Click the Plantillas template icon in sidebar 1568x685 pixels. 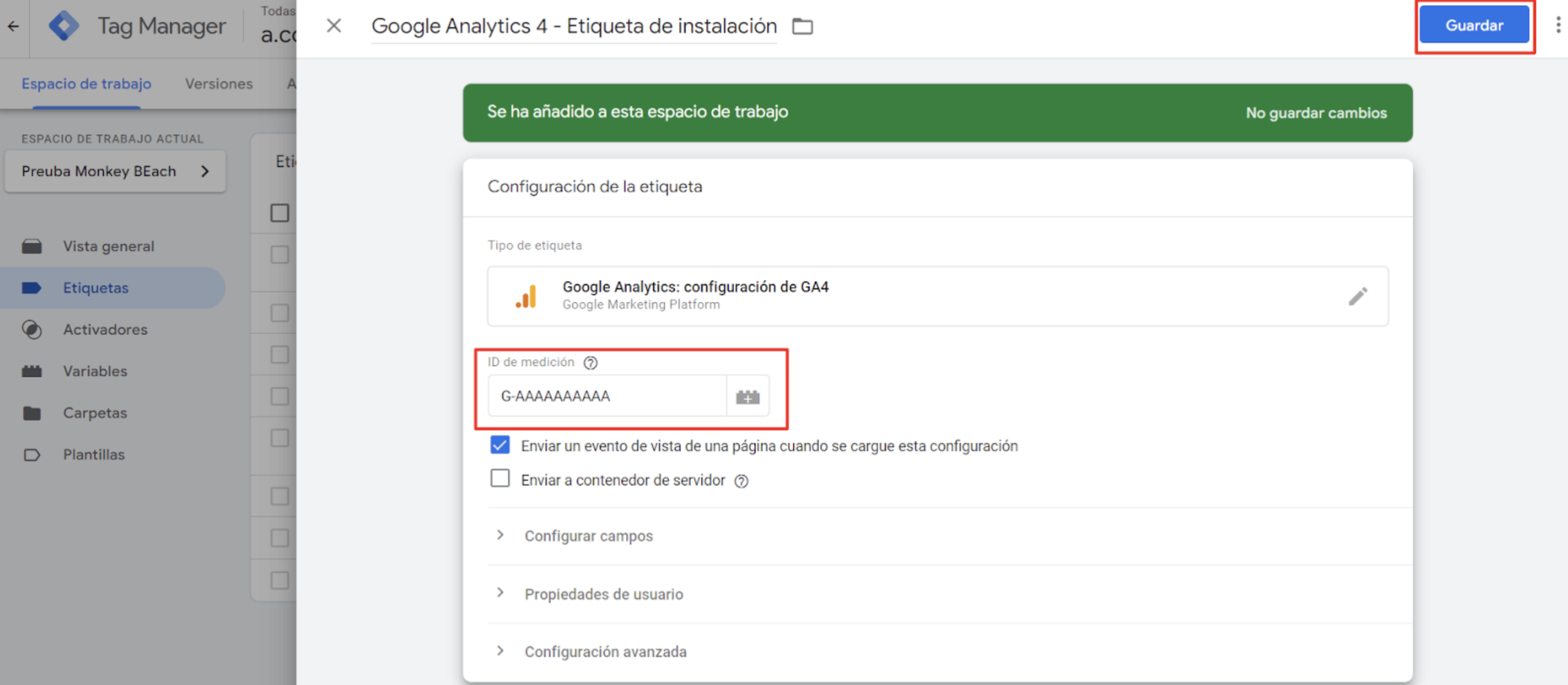click(x=32, y=455)
